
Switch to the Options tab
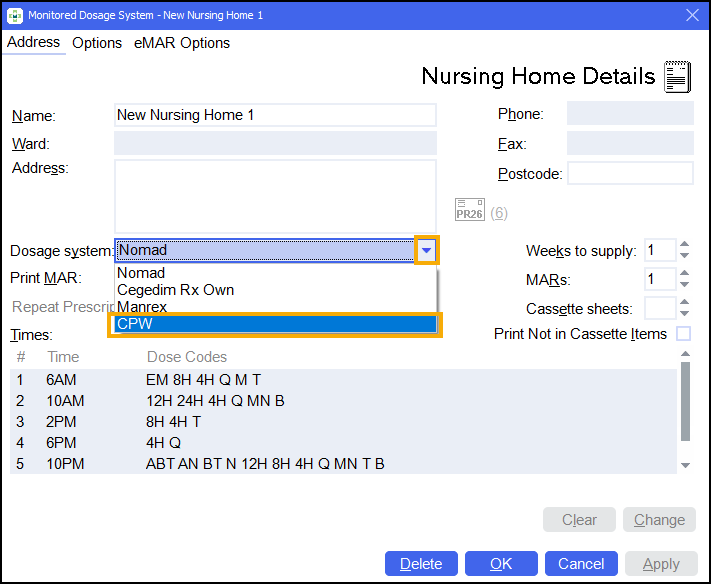[97, 43]
